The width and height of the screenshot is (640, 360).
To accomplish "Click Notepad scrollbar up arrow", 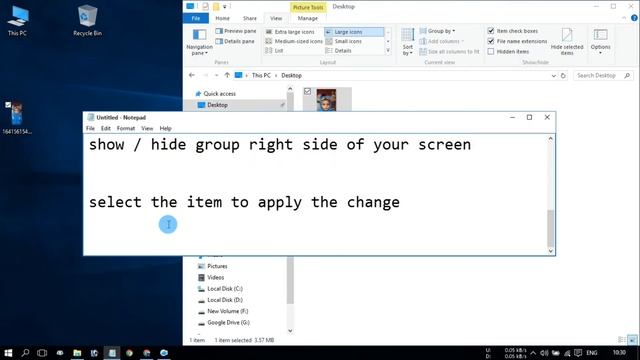I will click(551, 139).
